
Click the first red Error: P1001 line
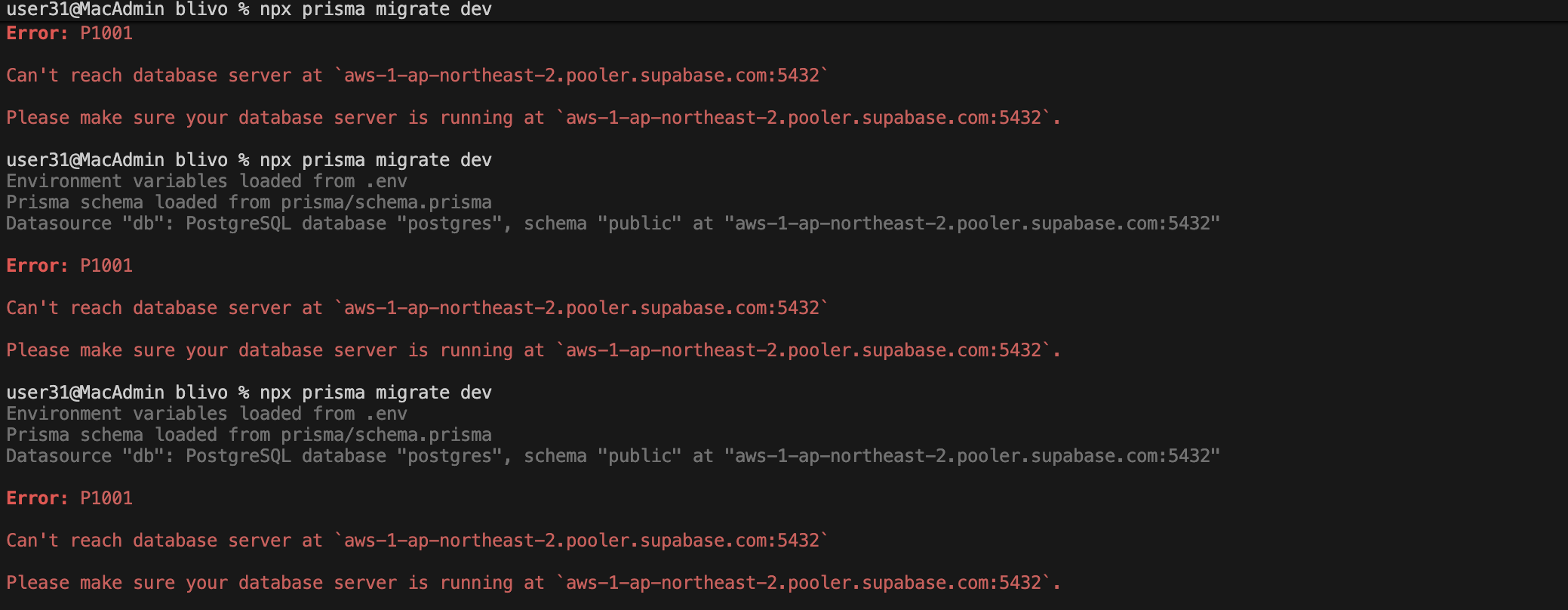[69, 33]
